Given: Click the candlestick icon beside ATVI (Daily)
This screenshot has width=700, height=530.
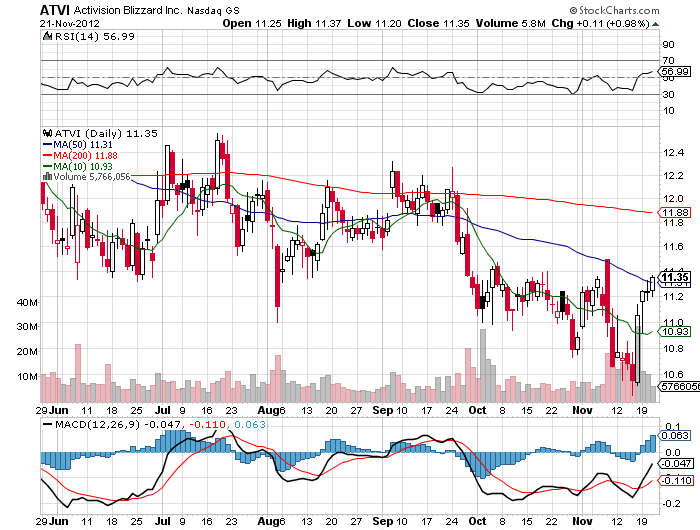Looking at the screenshot, I should pos(47,134).
